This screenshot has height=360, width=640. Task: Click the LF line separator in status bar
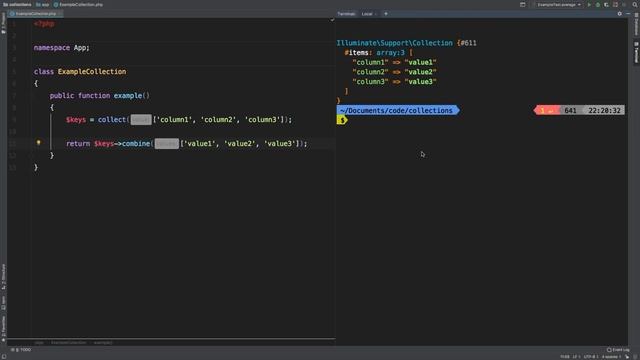576,357
